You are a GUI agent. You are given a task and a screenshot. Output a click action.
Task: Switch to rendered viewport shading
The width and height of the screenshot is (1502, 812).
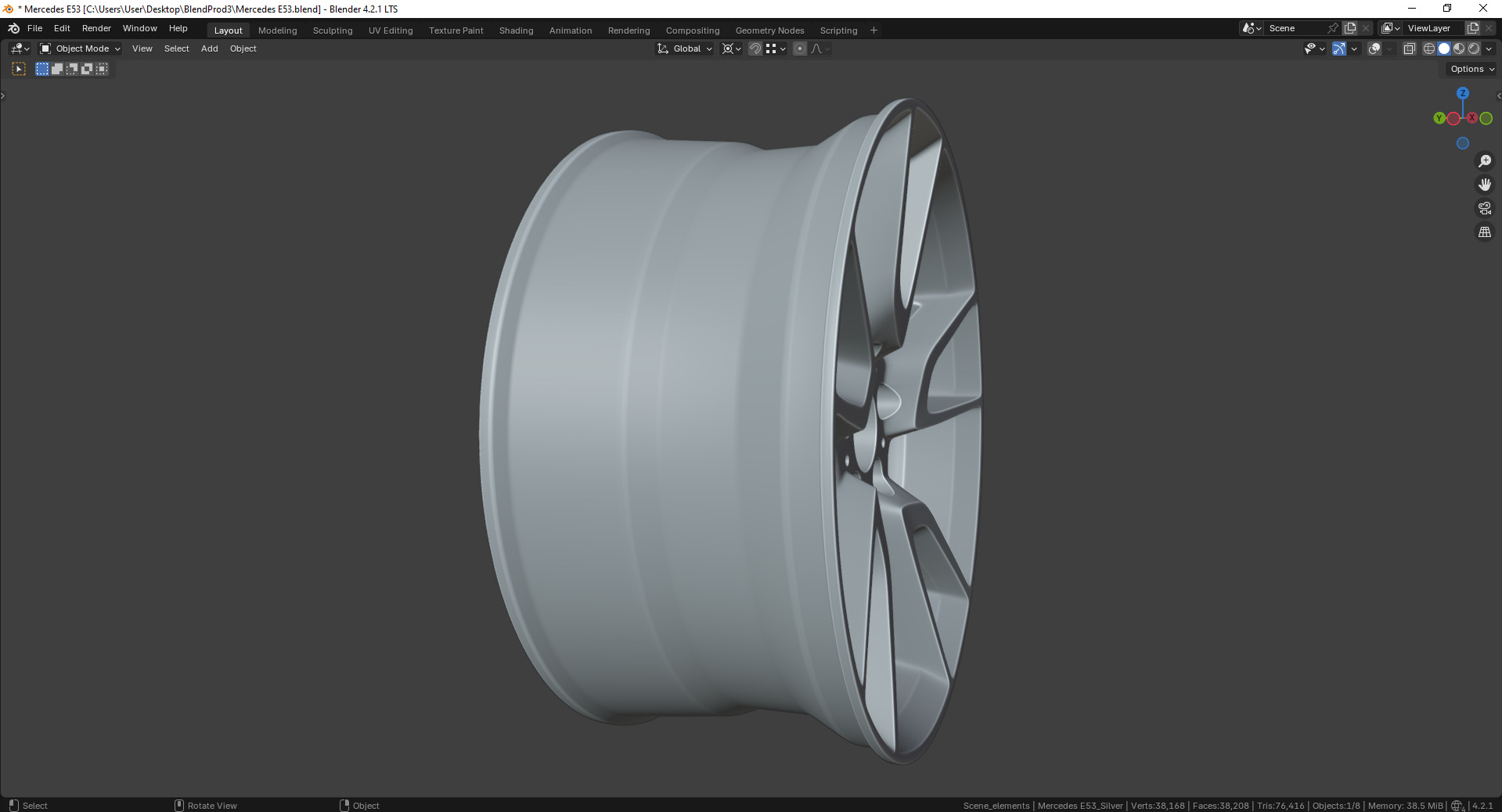tap(1474, 49)
